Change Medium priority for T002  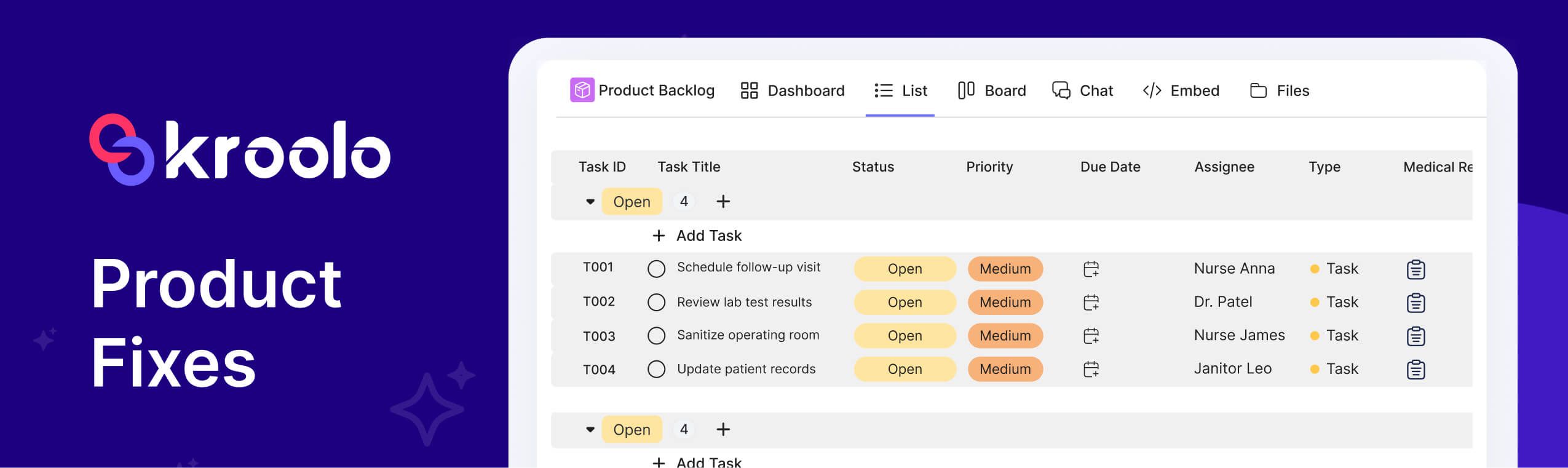pos(1005,302)
